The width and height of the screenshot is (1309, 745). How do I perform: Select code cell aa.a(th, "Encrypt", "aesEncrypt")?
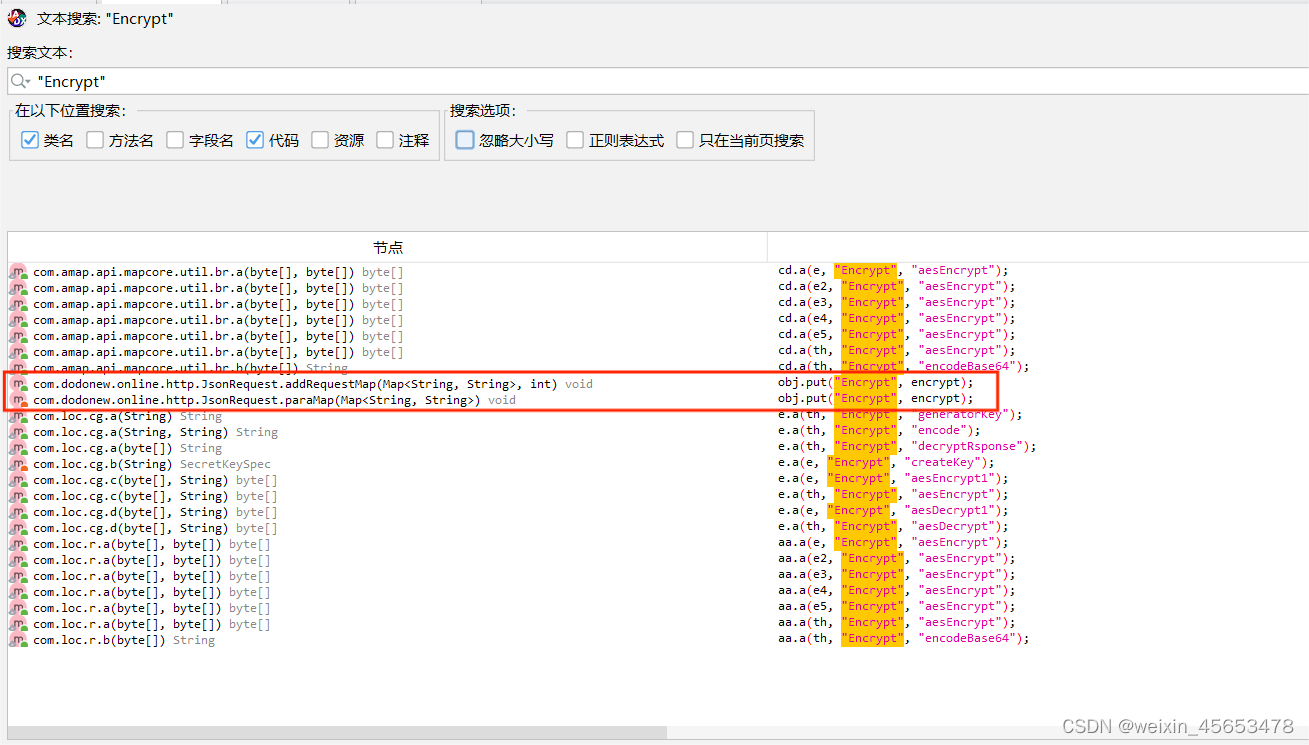[x=896, y=622]
